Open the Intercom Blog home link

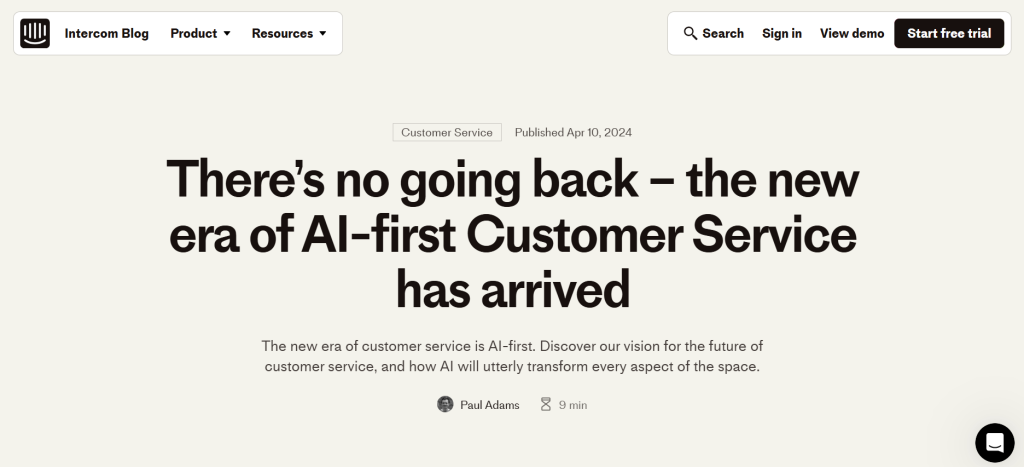click(106, 33)
